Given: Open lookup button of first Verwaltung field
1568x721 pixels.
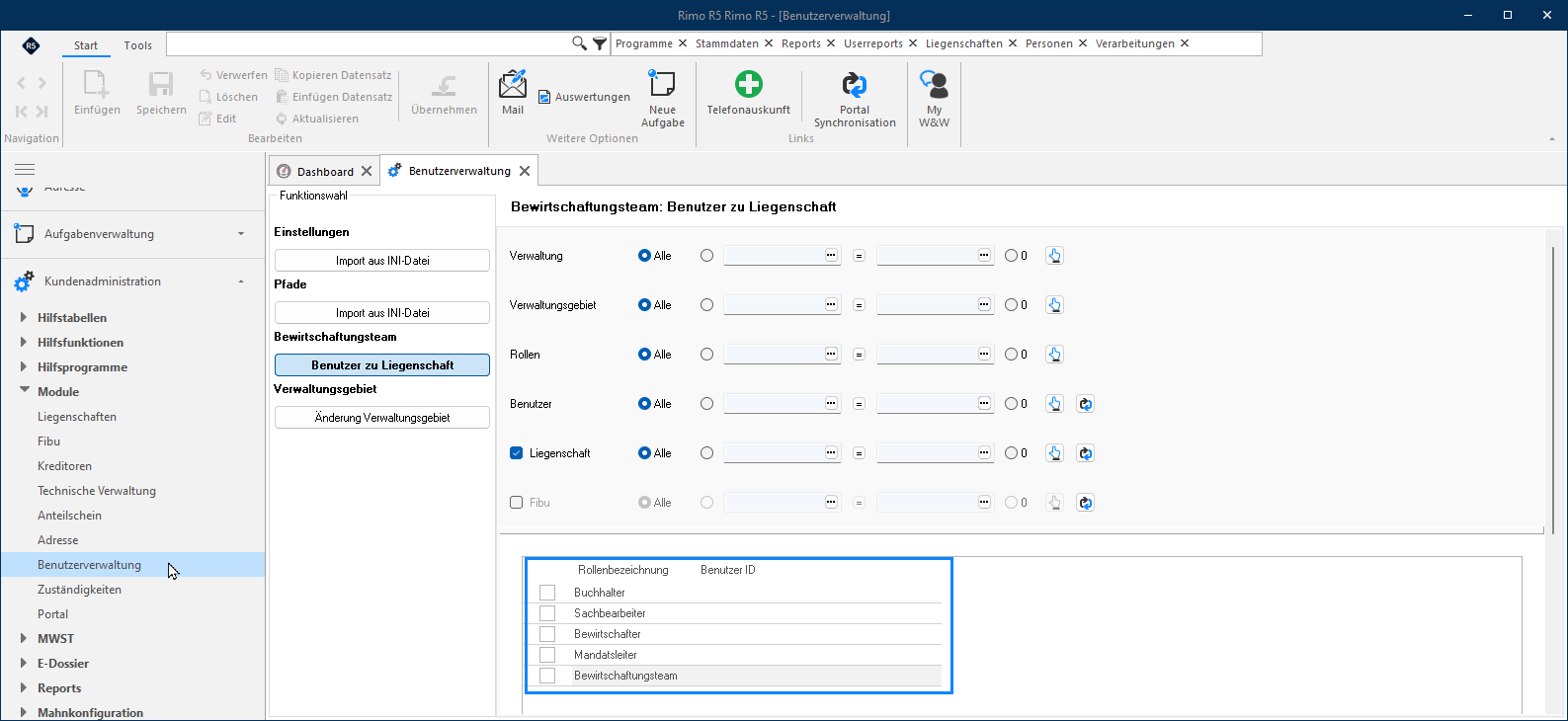Looking at the screenshot, I should tap(831, 256).
